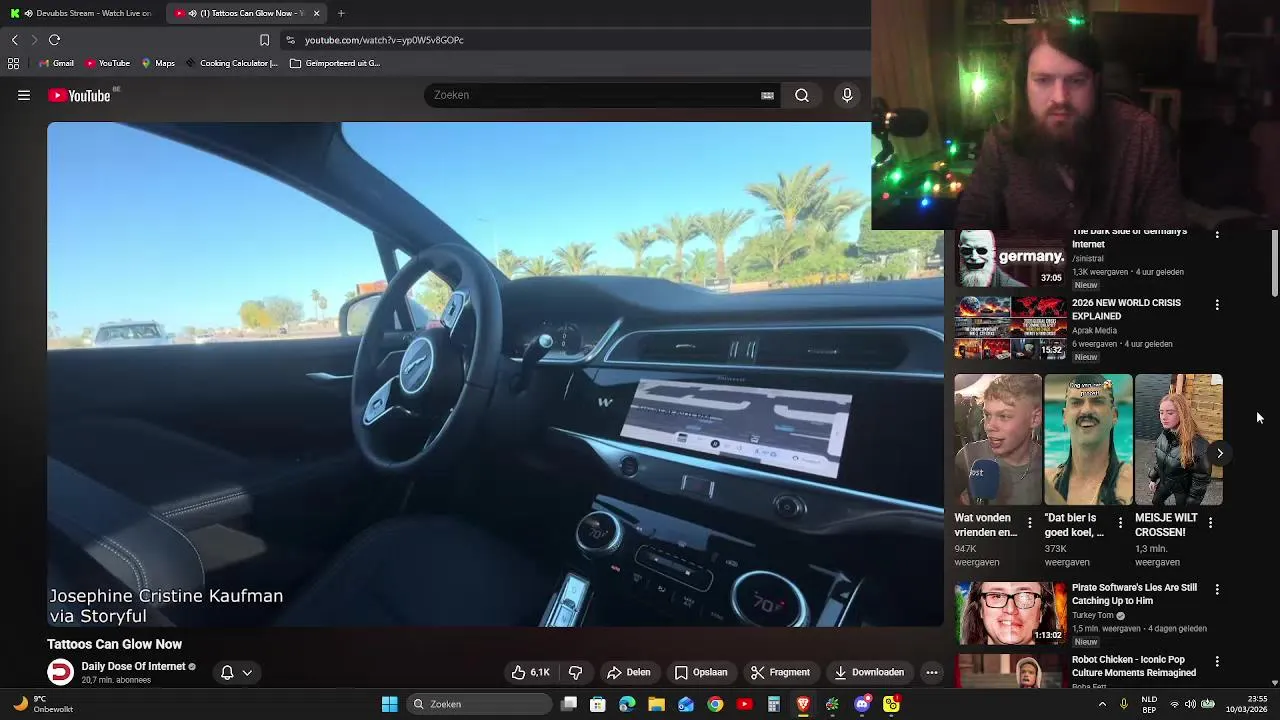1280x720 pixels.
Task: Open the apps grid in bookmarks bar
Action: pos(13,63)
